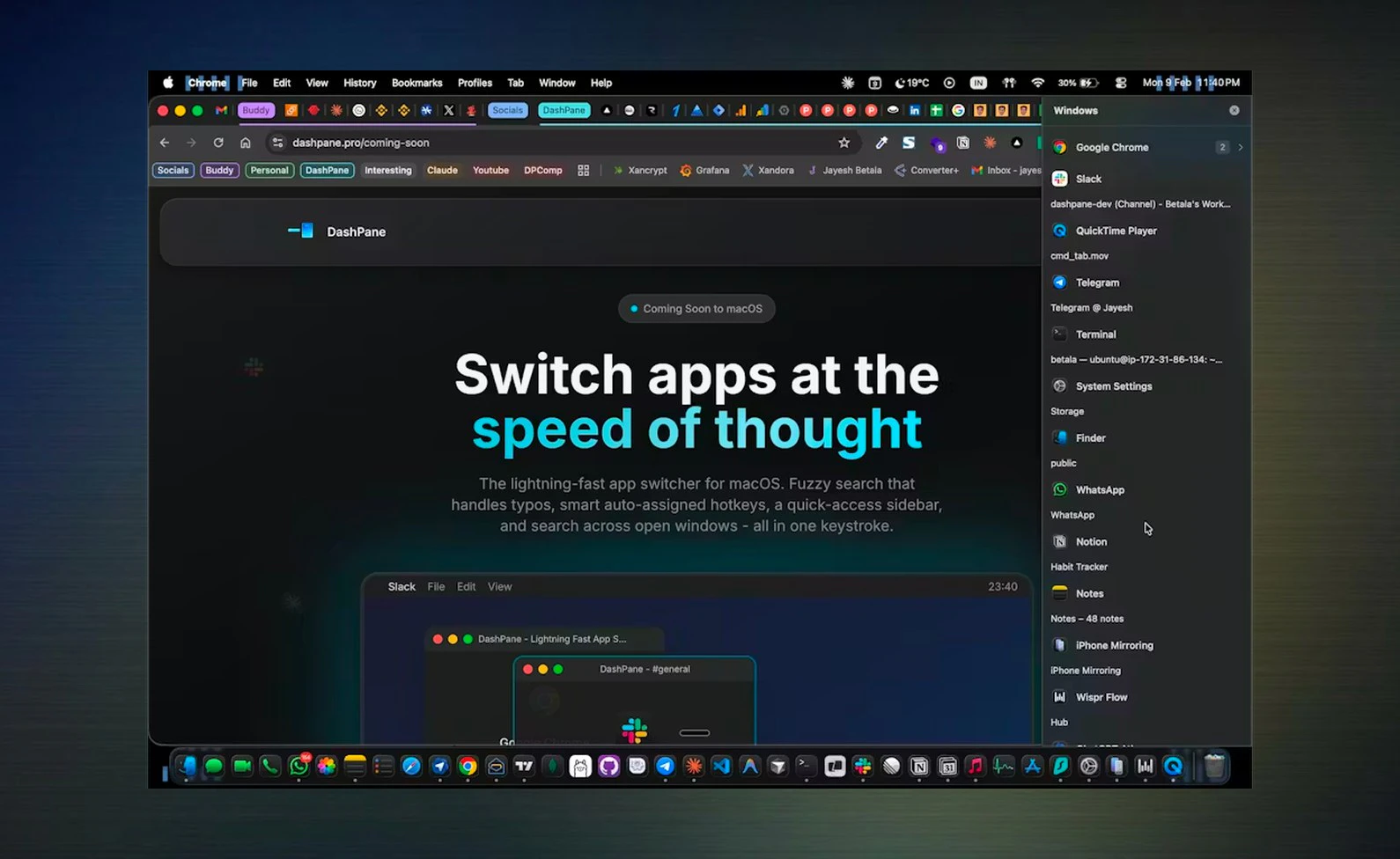Open Control Center in menu bar

1121,83
